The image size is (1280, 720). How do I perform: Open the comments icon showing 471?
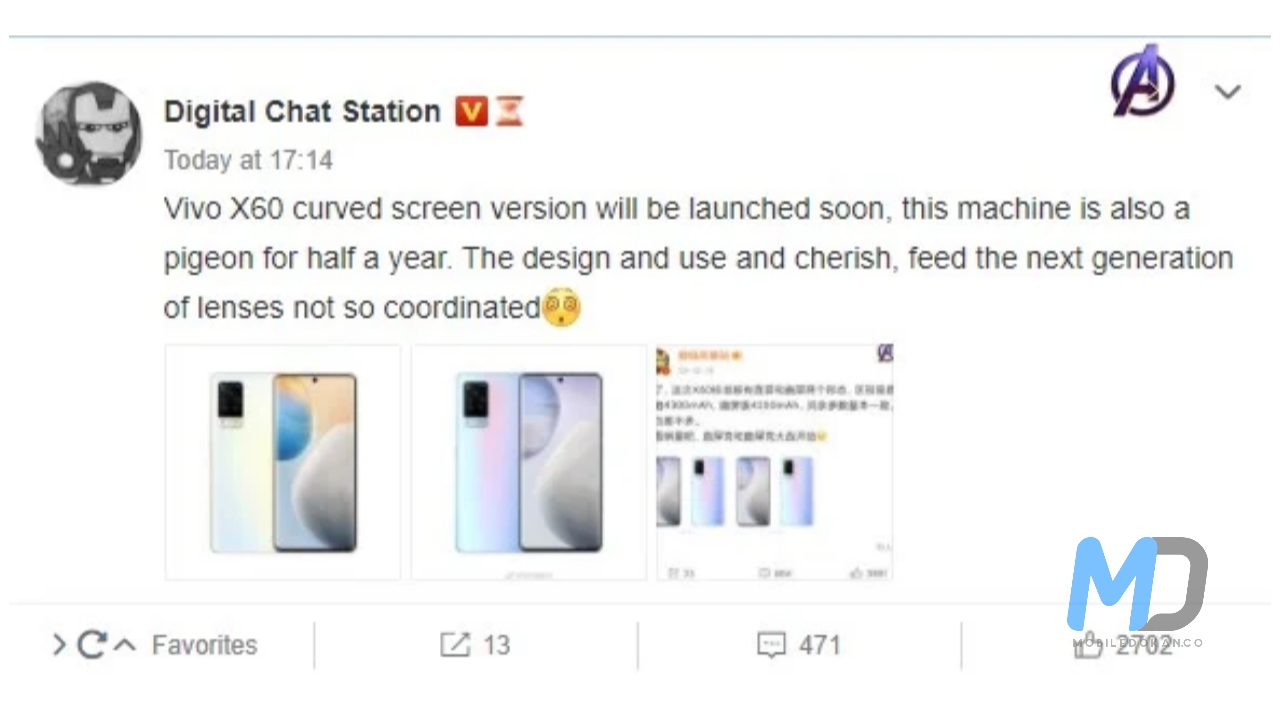[771, 645]
